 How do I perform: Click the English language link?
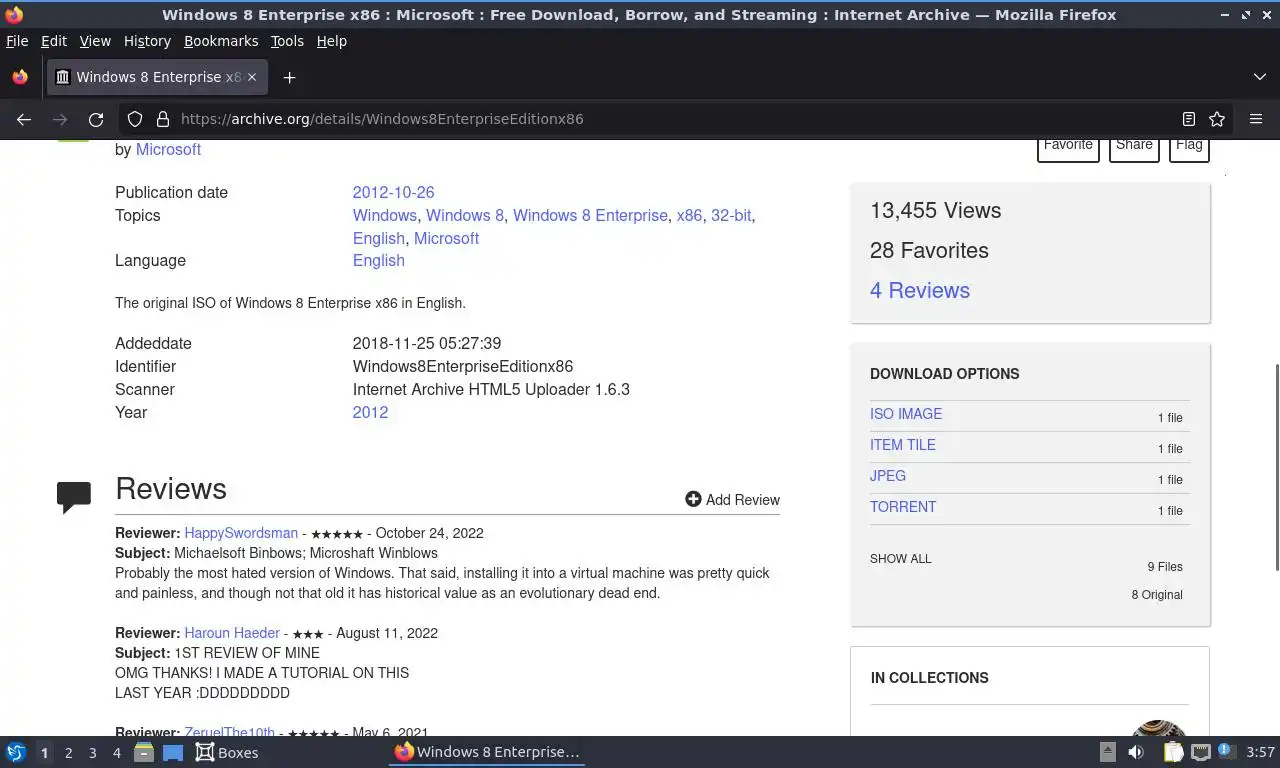point(378,260)
